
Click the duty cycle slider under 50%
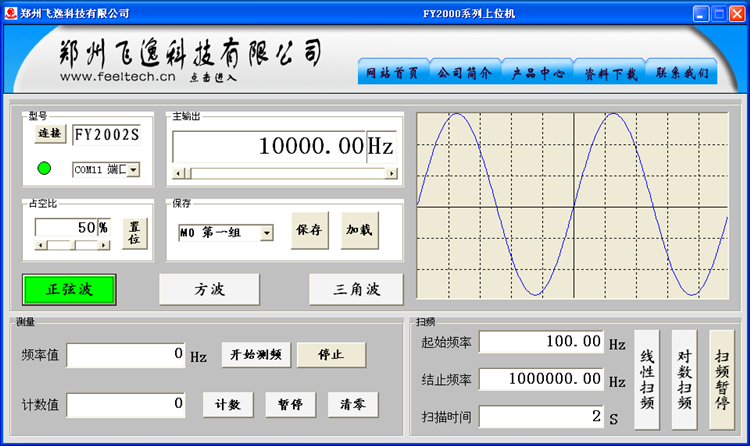point(76,245)
